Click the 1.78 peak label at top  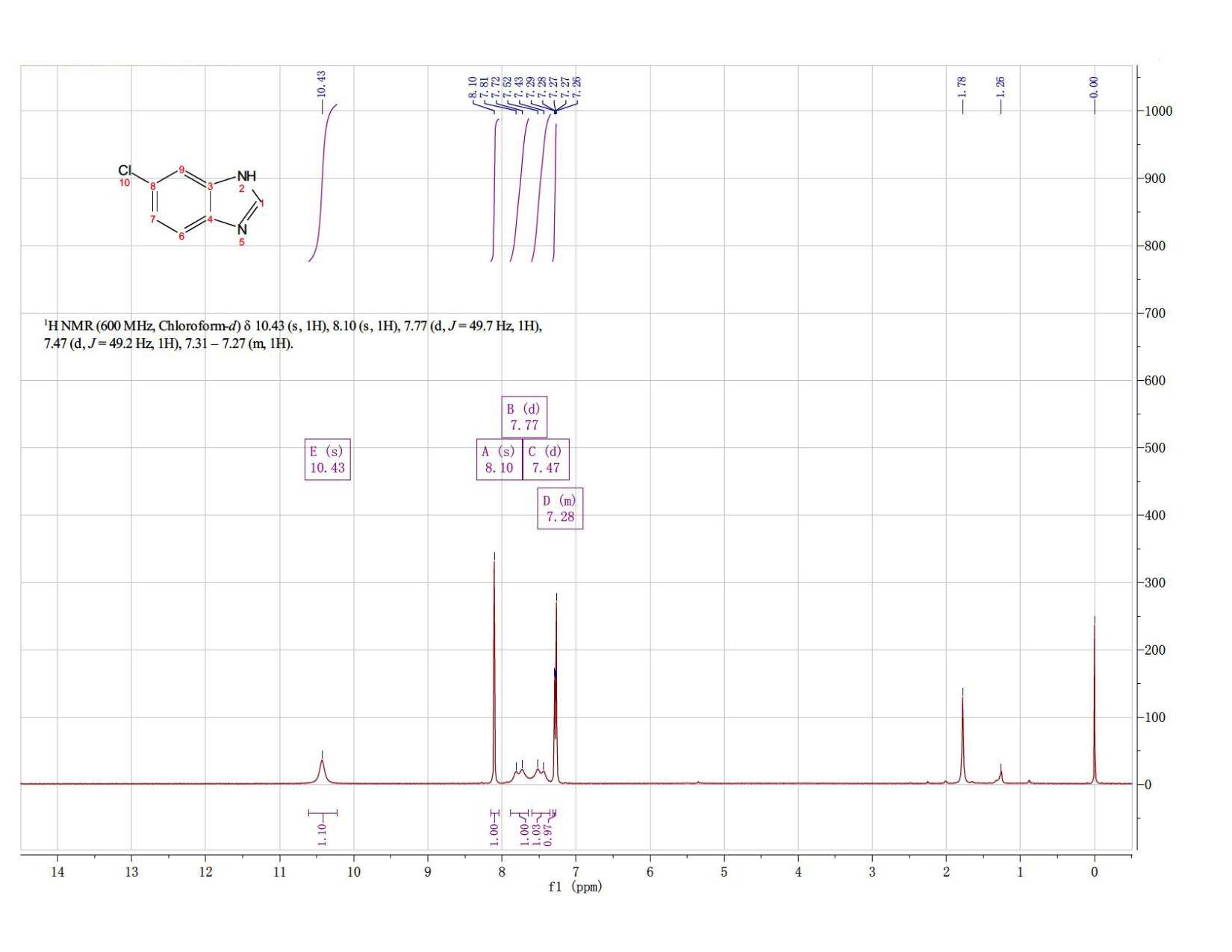[962, 87]
